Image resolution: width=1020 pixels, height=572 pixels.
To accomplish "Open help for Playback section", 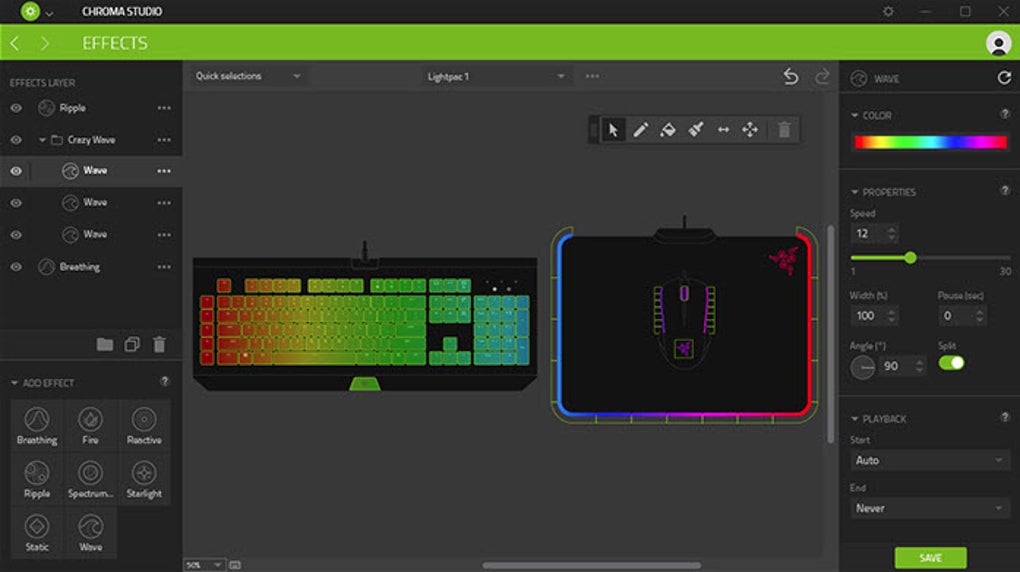I will 1005,417.
